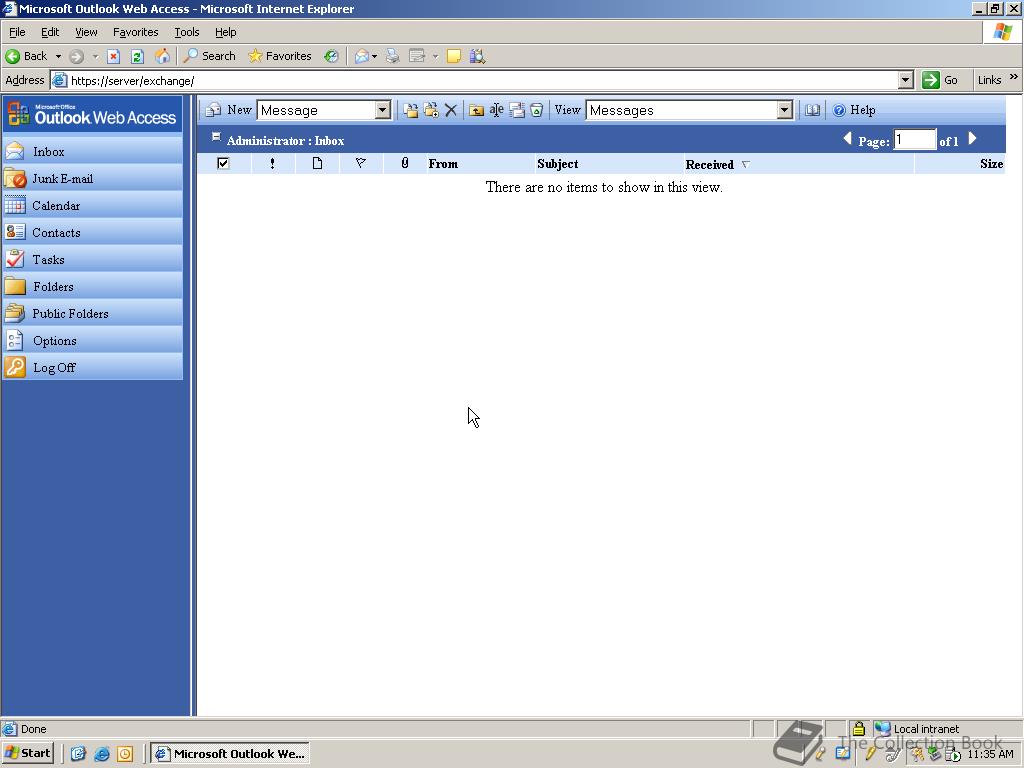Click the Search/Find text icon
Viewport: 1024px width, 768px height.
click(496, 110)
